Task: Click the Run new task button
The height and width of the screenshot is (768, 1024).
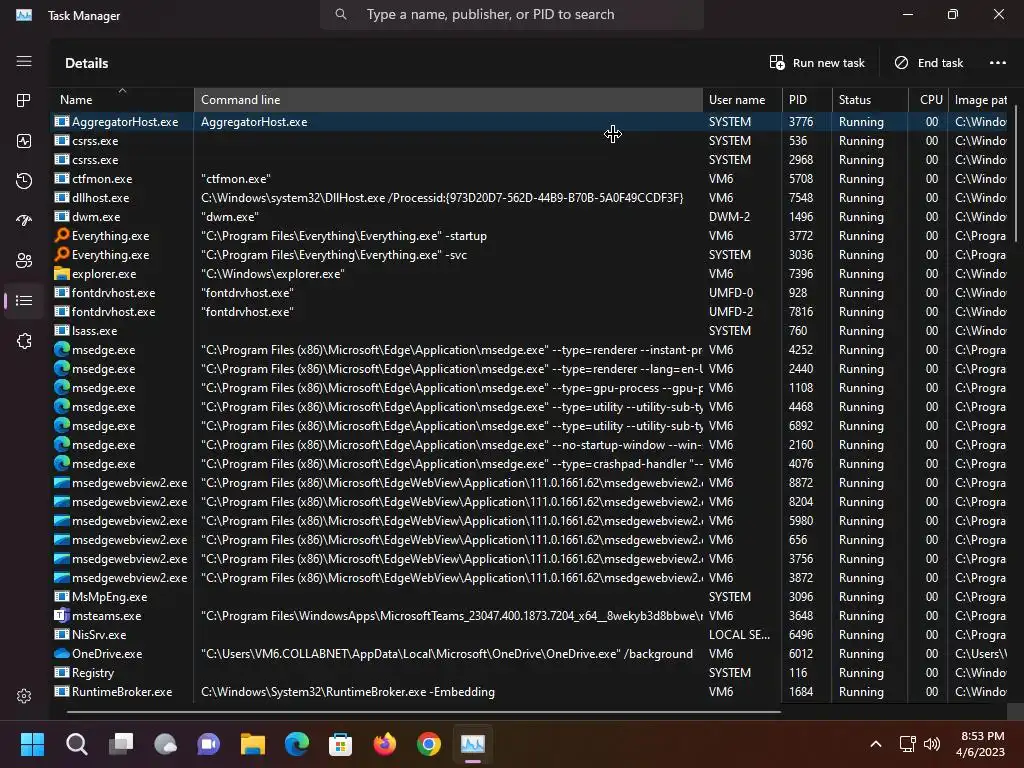Action: (x=817, y=63)
